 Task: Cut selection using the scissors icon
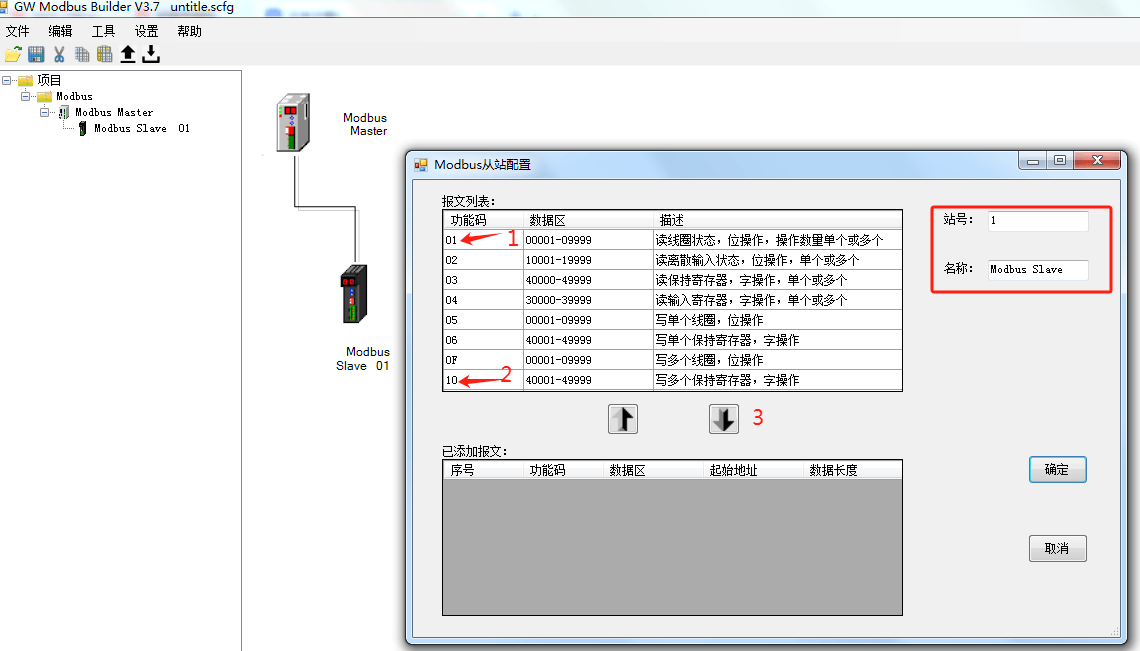click(x=59, y=54)
